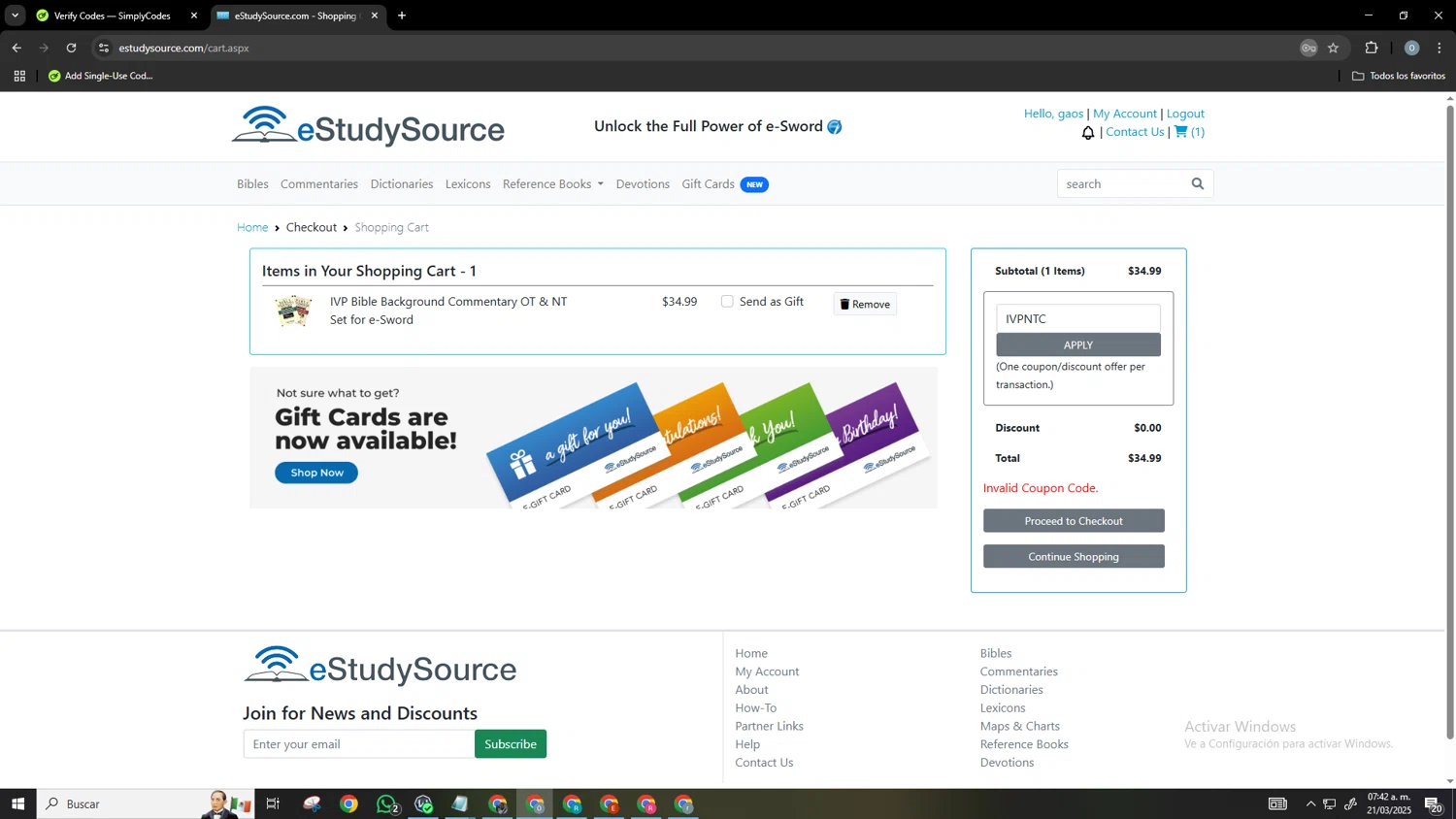
Task: Click Continue Shopping button
Action: point(1074,556)
